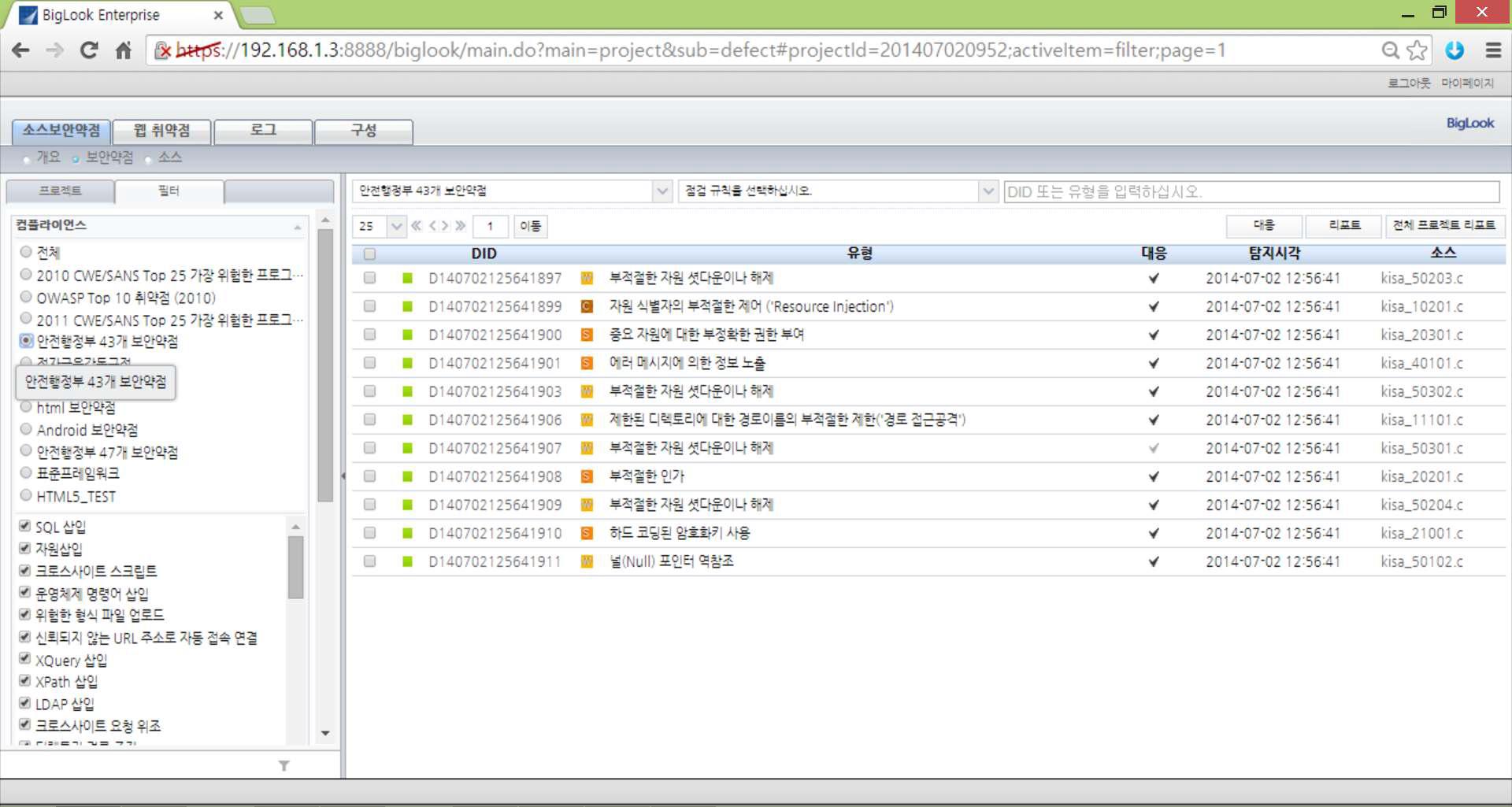Screen dimensions: 1512x807
Task: Click the browser back arrow
Action: coord(20,50)
